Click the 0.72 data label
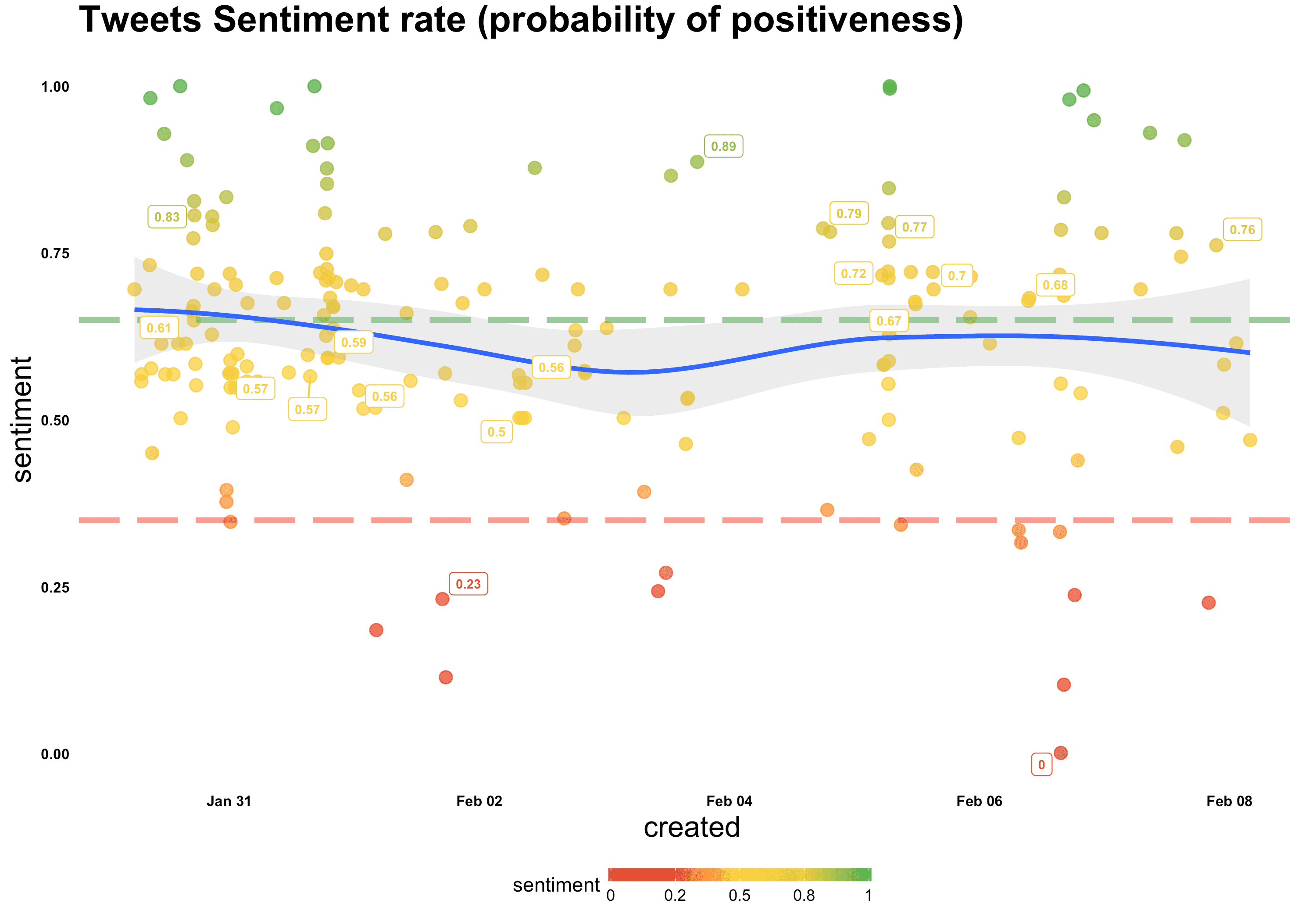 point(854,273)
